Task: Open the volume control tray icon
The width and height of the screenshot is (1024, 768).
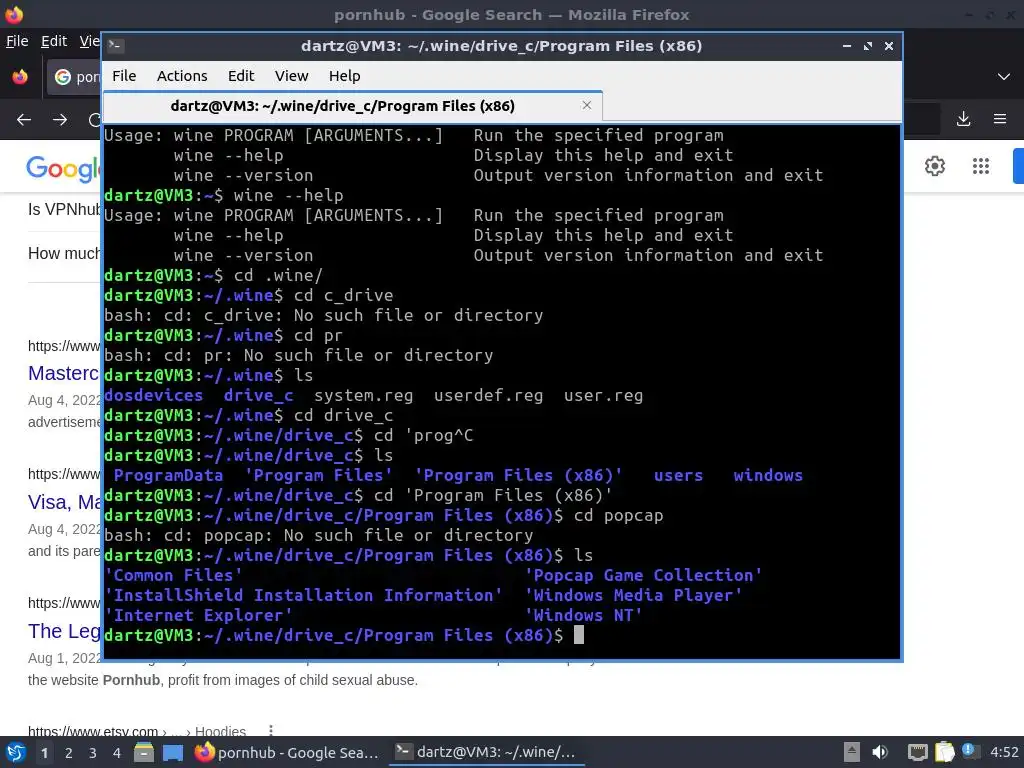Action: tap(880, 752)
